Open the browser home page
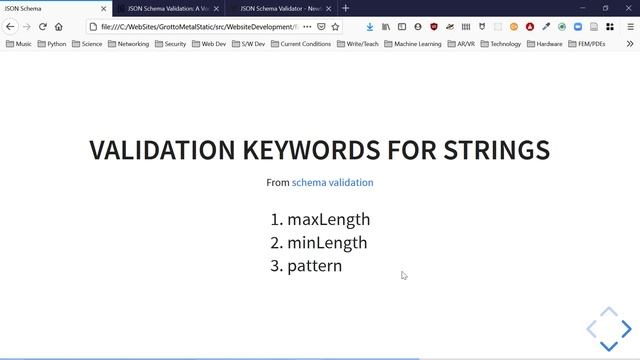The height and width of the screenshot is (360, 640). 59,27
